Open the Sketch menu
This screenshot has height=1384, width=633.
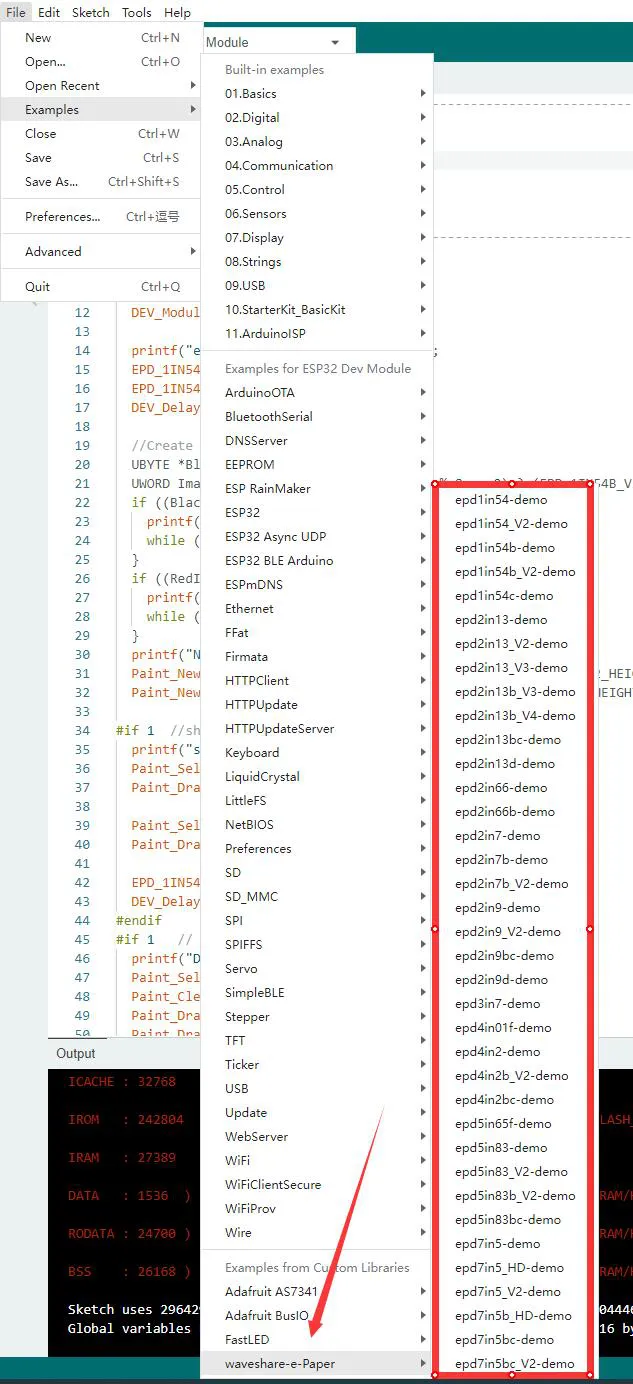click(x=91, y=12)
